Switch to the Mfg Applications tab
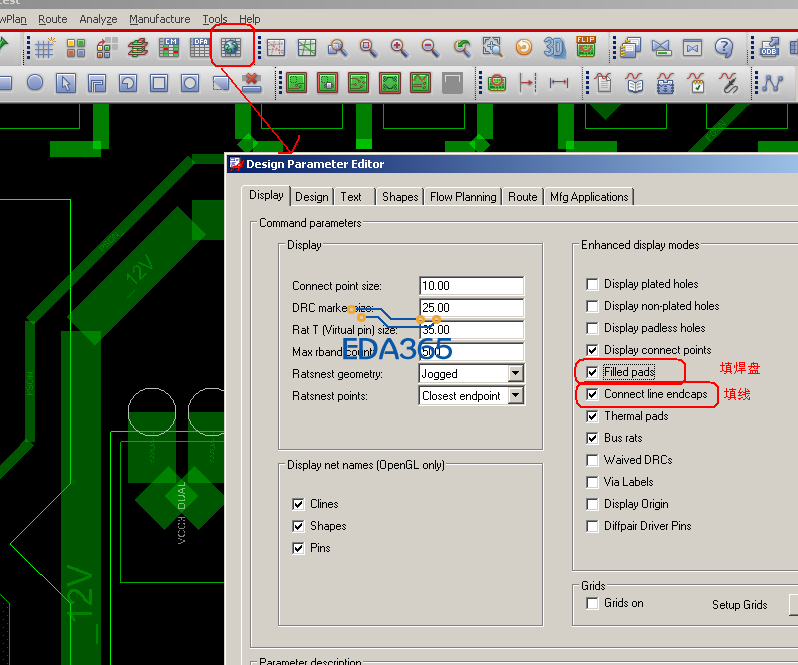This screenshot has height=665, width=798. coord(589,197)
